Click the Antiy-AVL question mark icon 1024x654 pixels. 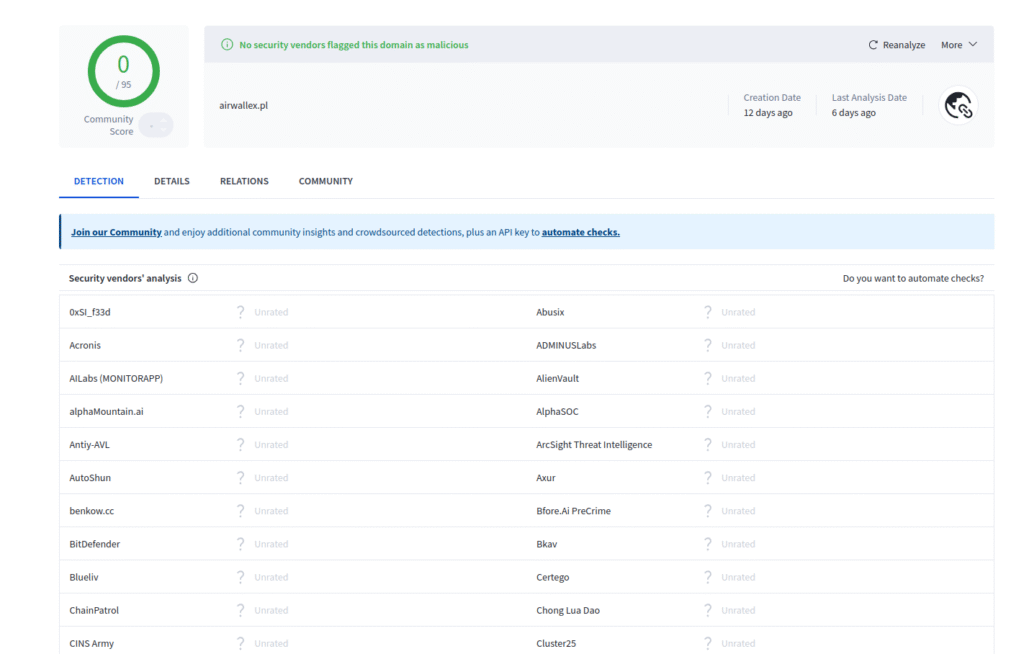(240, 444)
